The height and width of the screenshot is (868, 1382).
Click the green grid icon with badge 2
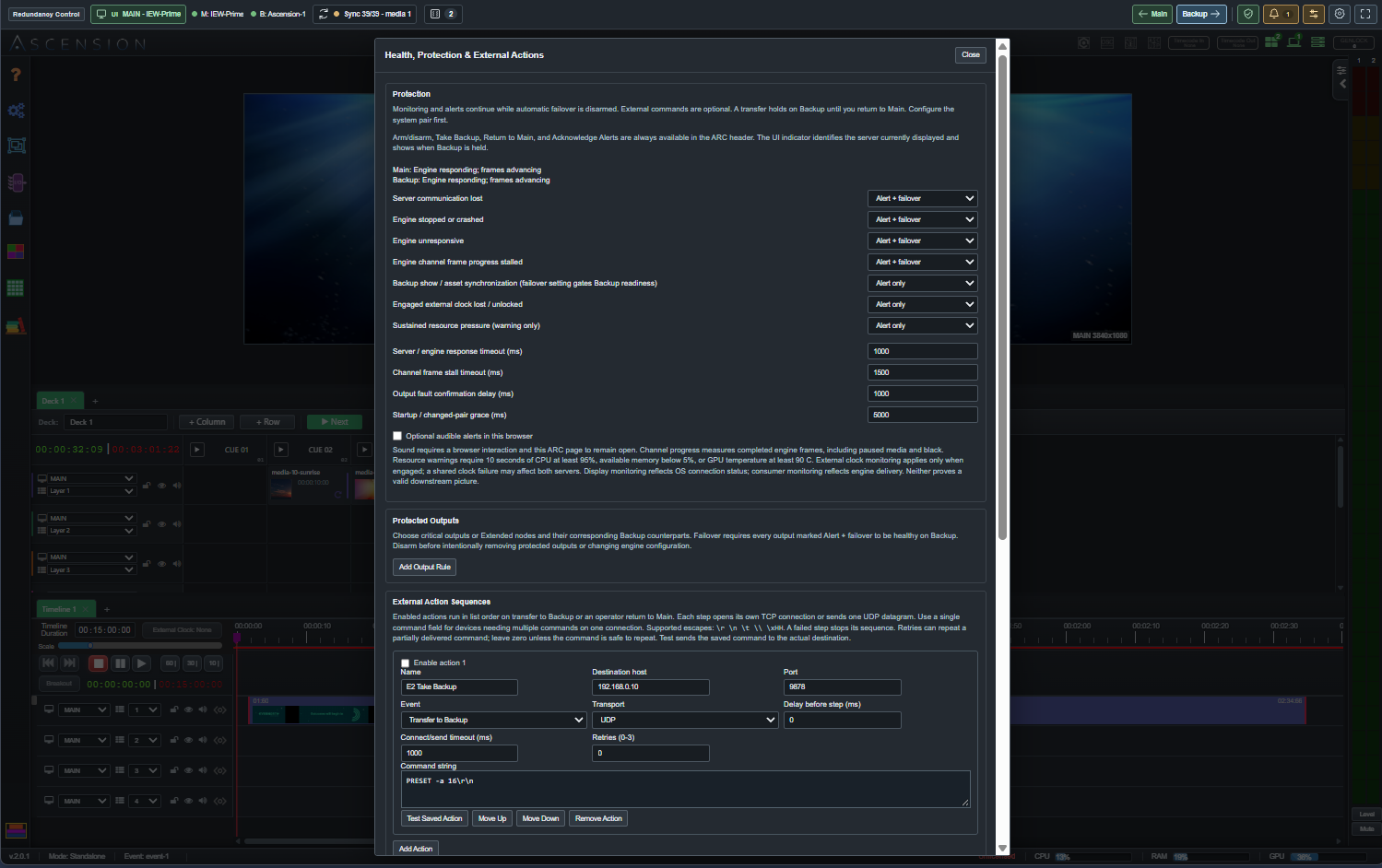[1272, 41]
